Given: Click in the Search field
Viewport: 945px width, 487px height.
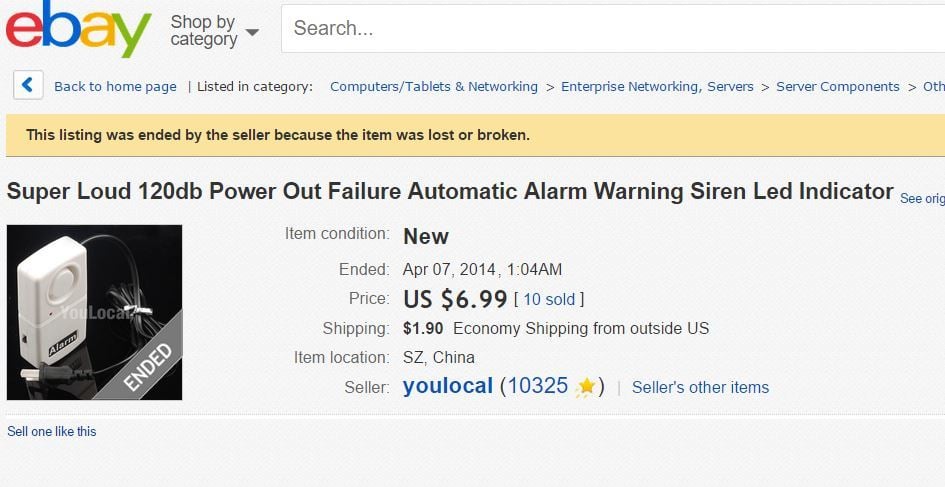Looking at the screenshot, I should (610, 29).
